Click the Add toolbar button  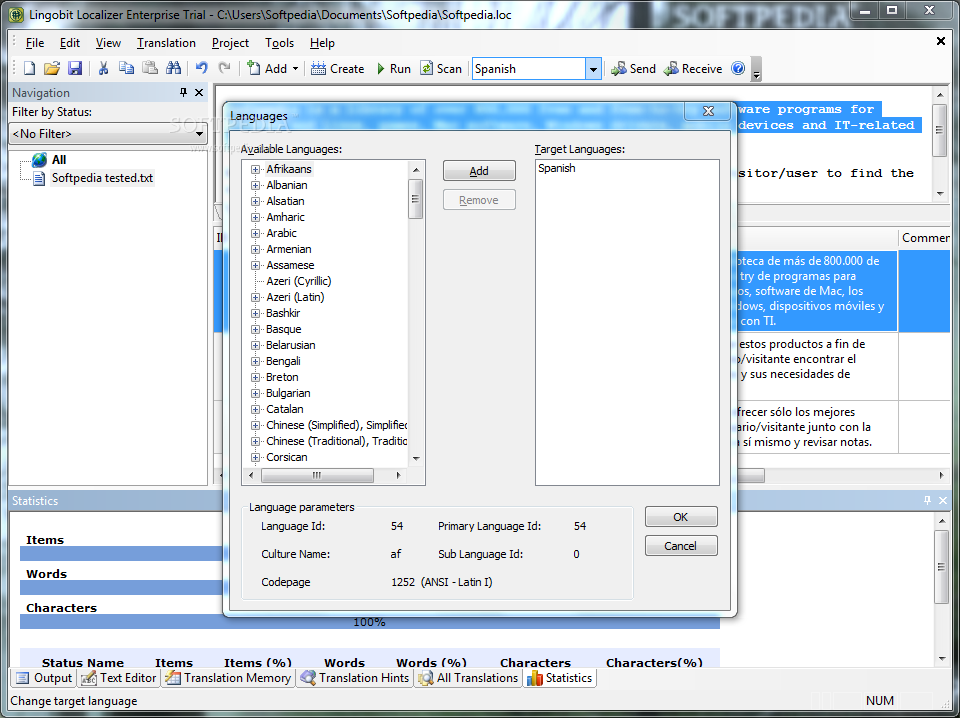[267, 69]
